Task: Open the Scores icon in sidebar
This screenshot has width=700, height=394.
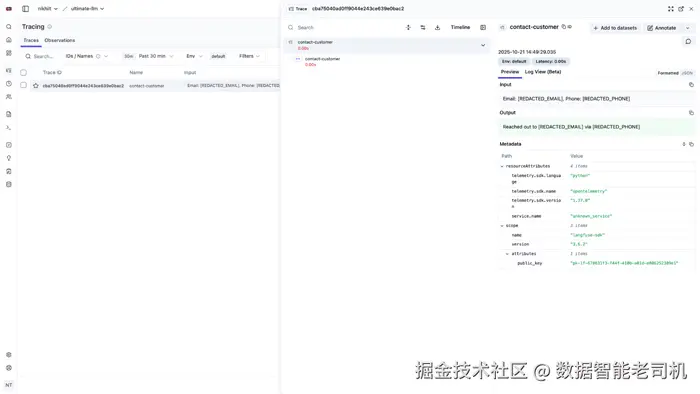Action: (x=8, y=145)
